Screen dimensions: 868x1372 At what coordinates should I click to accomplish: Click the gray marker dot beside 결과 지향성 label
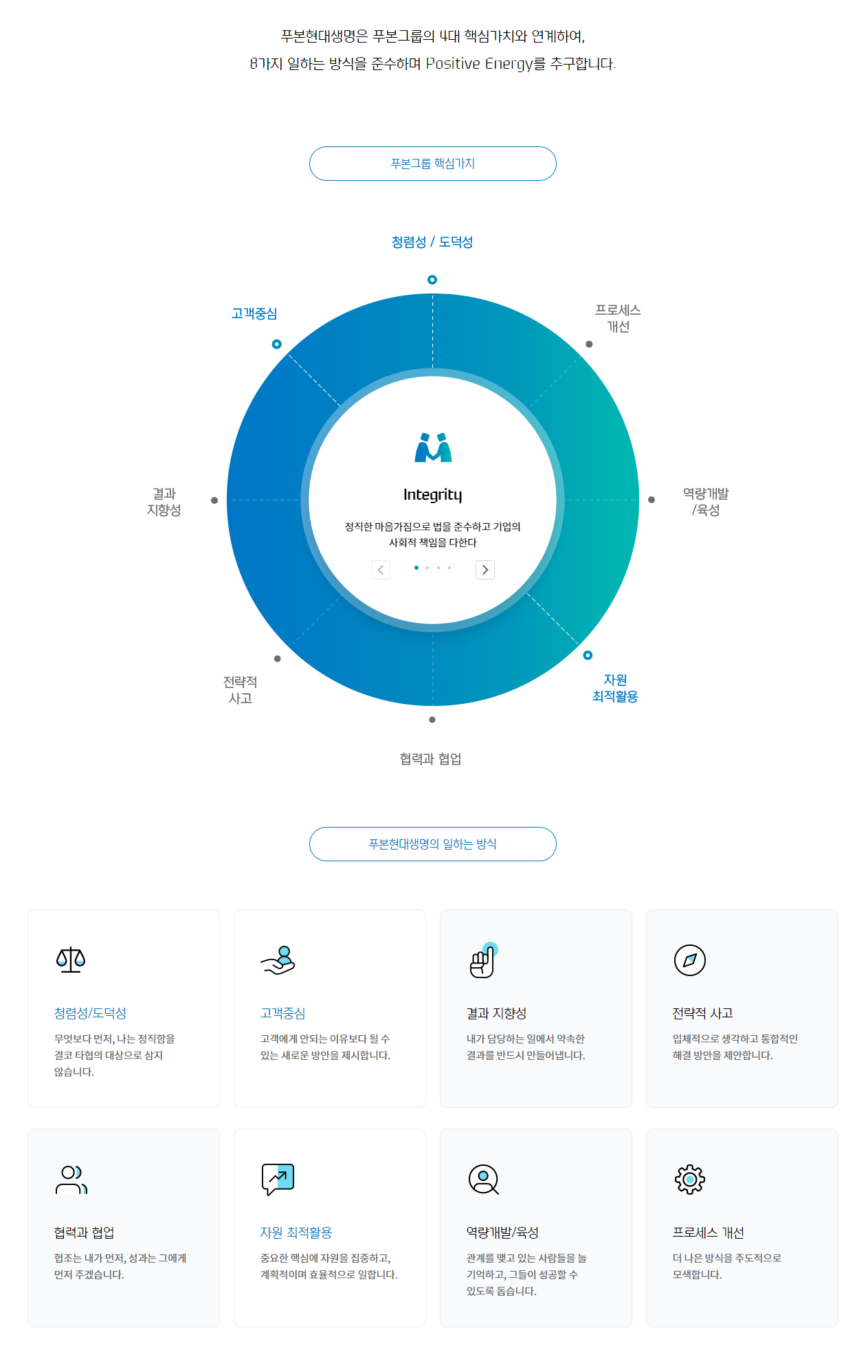[x=214, y=500]
